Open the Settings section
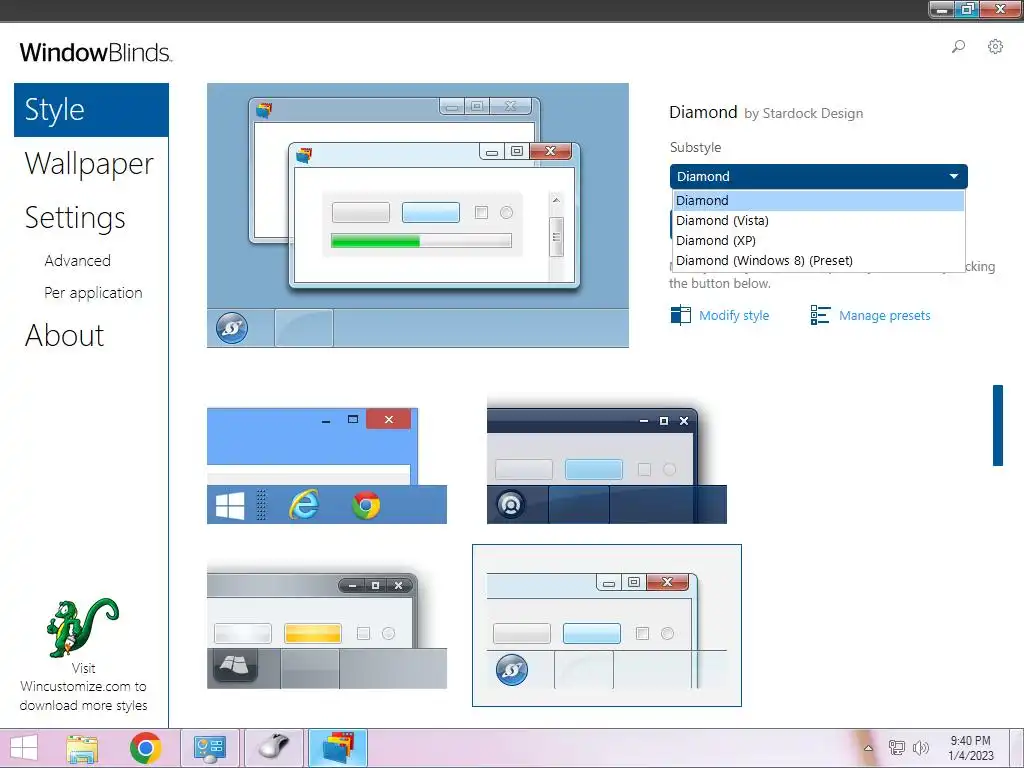The height and width of the screenshot is (768, 1024). pos(75,217)
